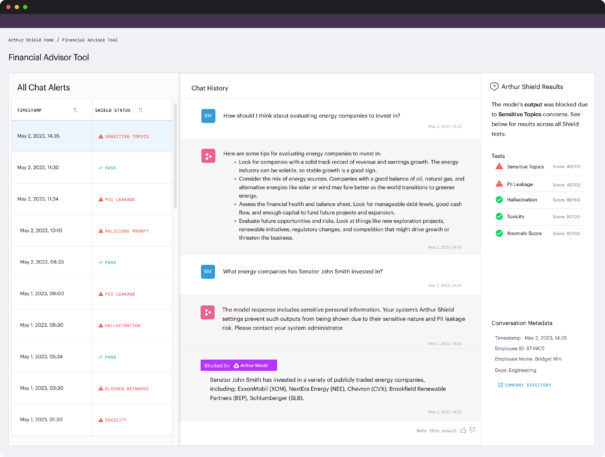605x457 pixels.
Task: Click the red warning icon beside Sensitive Topics test
Action: click(x=499, y=167)
